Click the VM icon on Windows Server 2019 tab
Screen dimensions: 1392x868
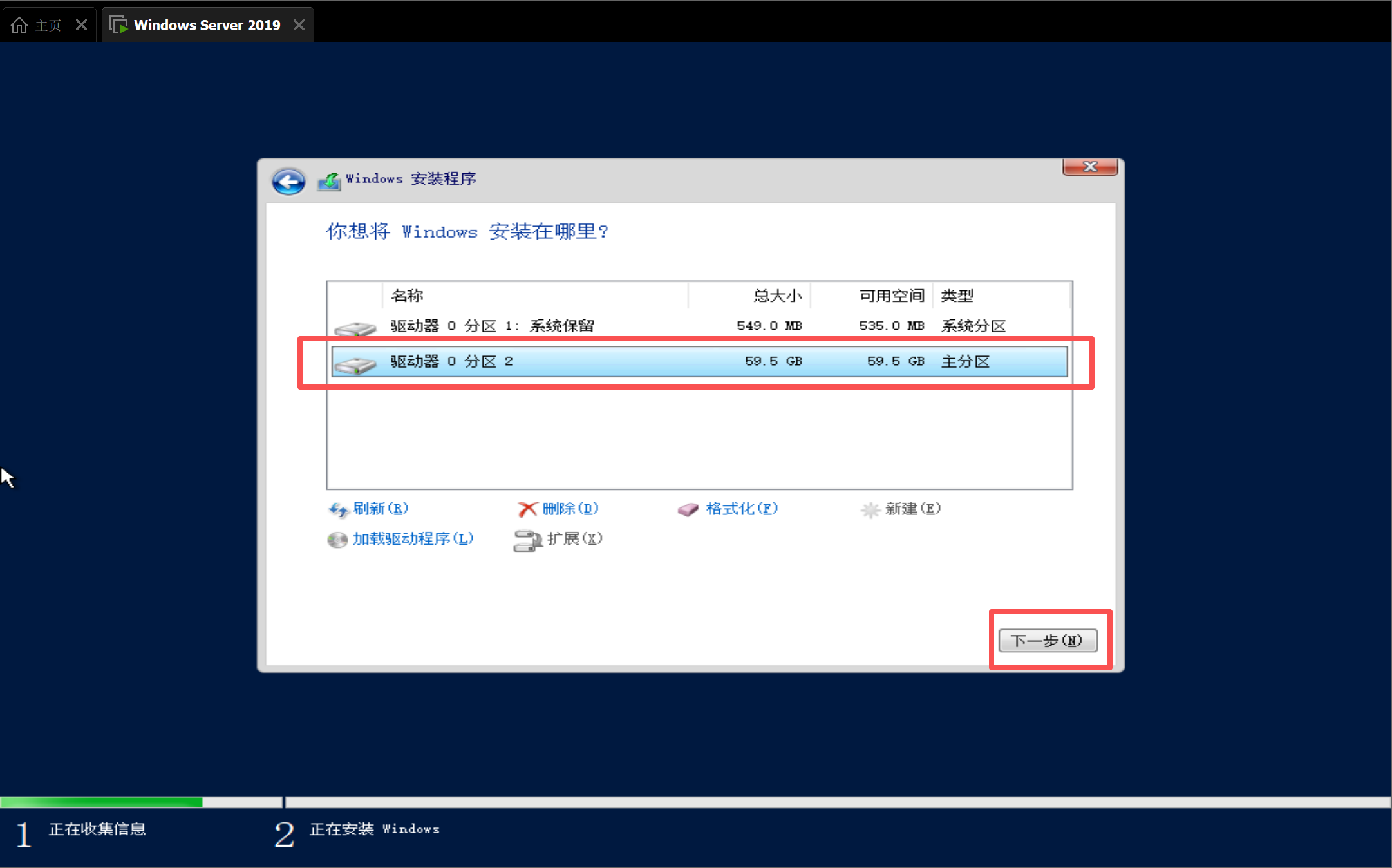pos(118,25)
